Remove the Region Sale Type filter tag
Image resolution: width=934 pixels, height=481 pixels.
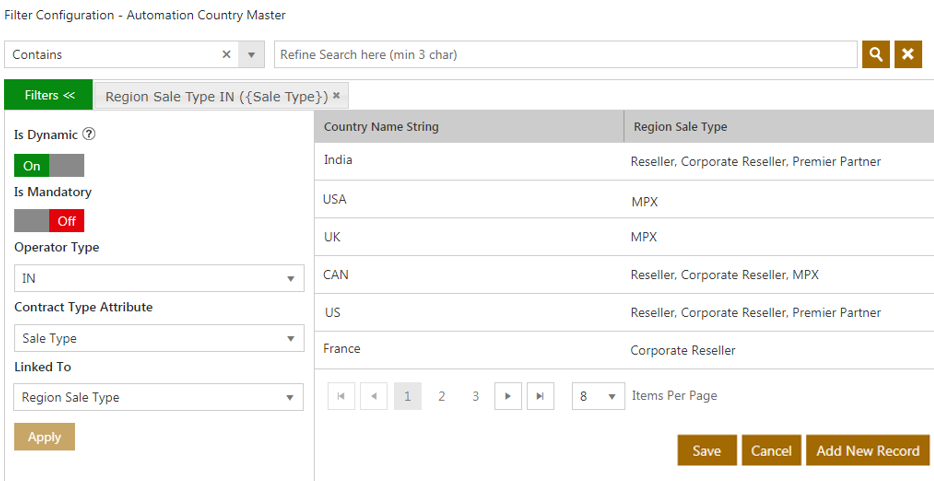[x=337, y=96]
